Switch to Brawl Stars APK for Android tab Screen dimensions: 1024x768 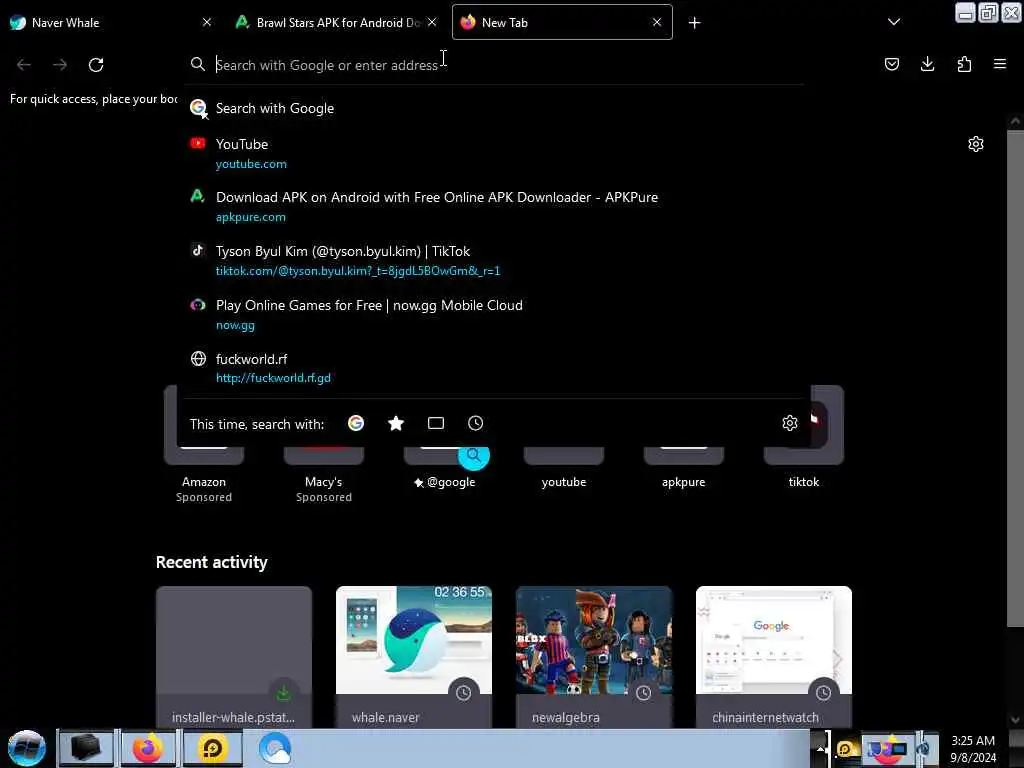click(336, 22)
